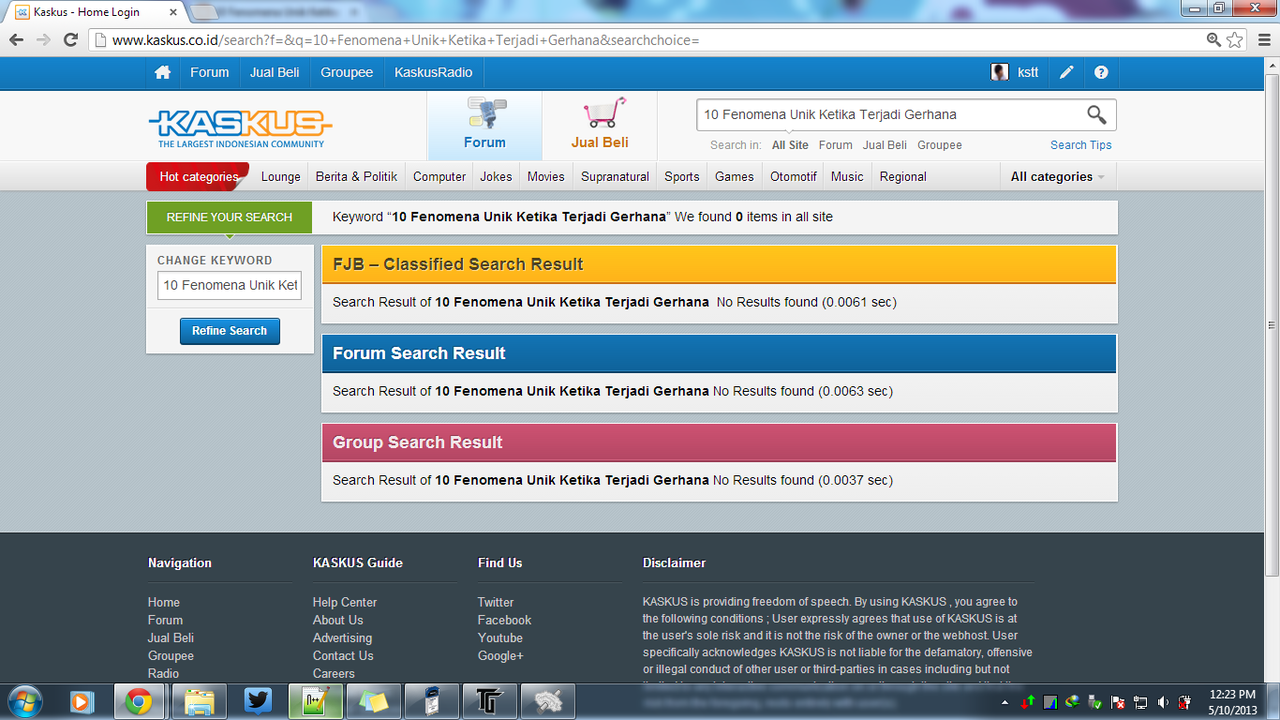Click the Search Tips link
The height and width of the screenshot is (720, 1280).
click(x=1081, y=145)
